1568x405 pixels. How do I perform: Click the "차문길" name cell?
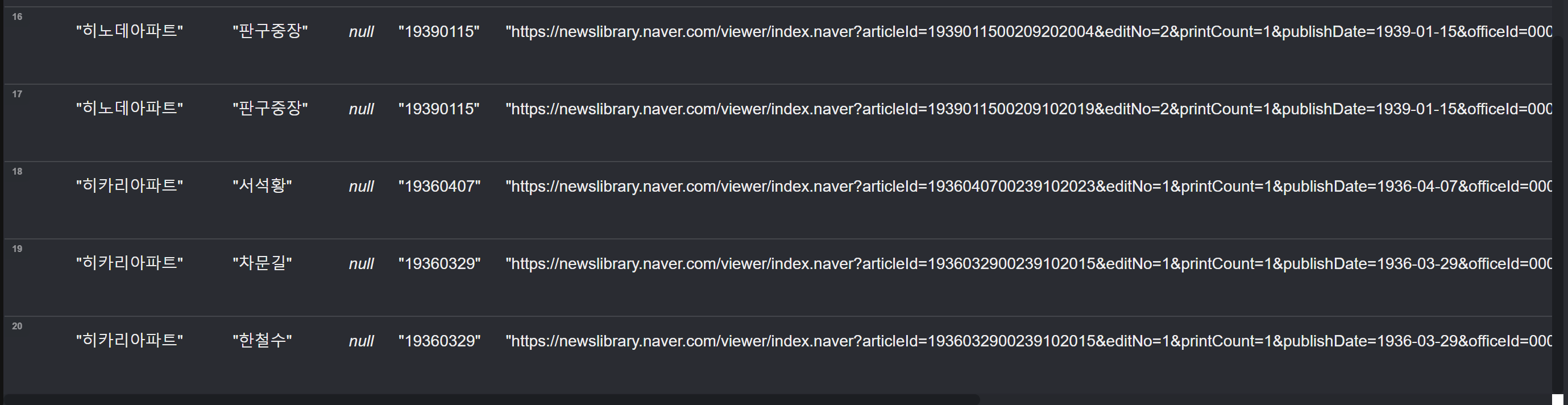(x=262, y=263)
